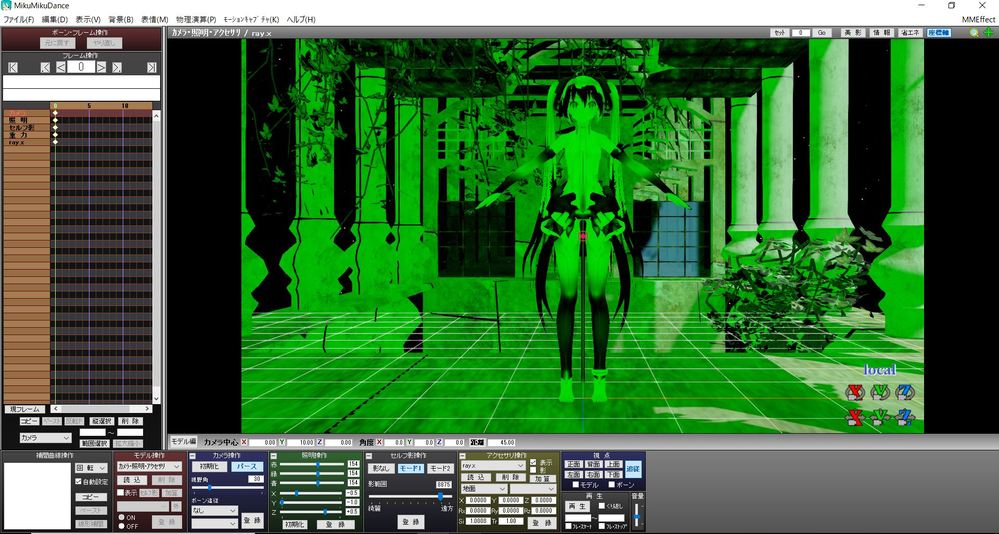Toggle the くり返し repeat playback checkbox
The width and height of the screenshot is (999, 534).
pos(601,506)
